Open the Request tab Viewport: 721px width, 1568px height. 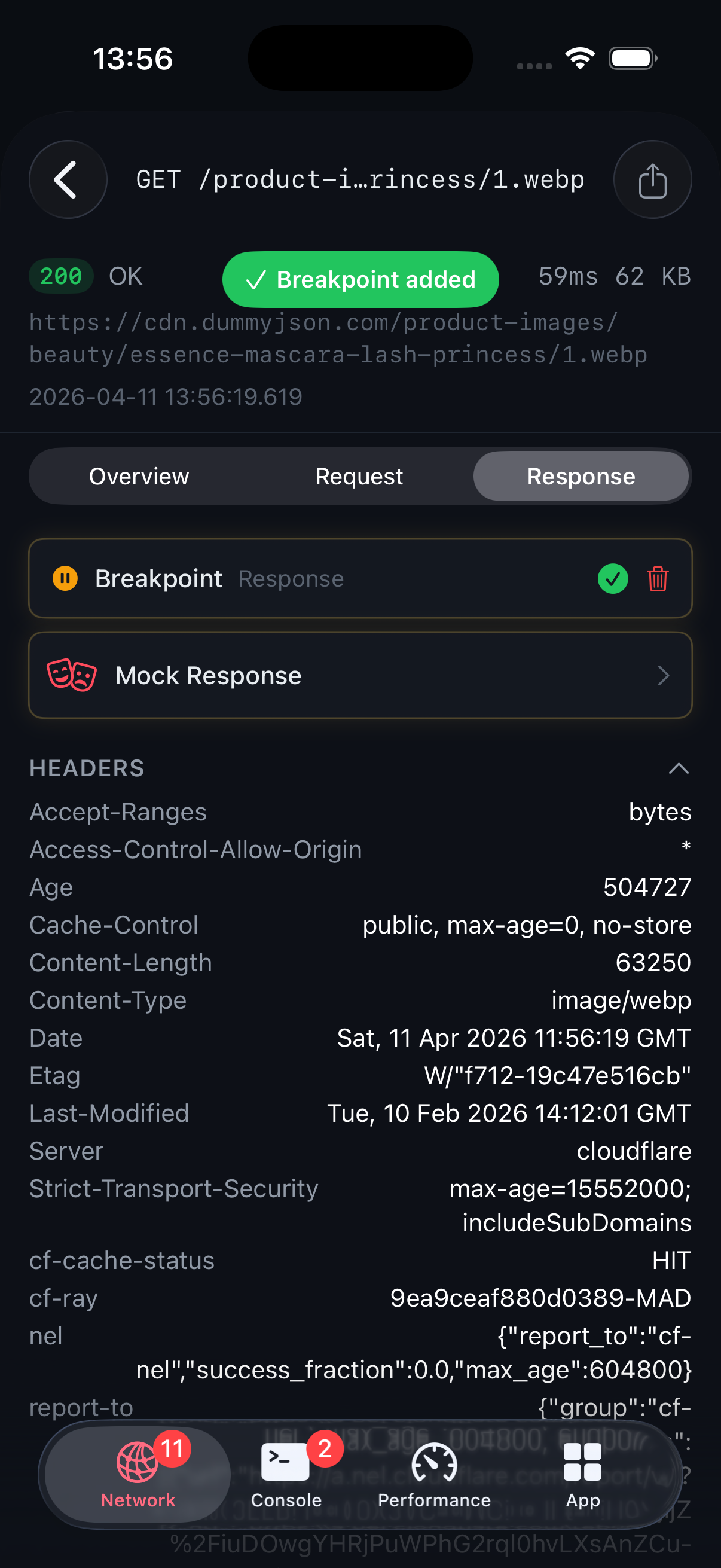pyautogui.click(x=358, y=476)
